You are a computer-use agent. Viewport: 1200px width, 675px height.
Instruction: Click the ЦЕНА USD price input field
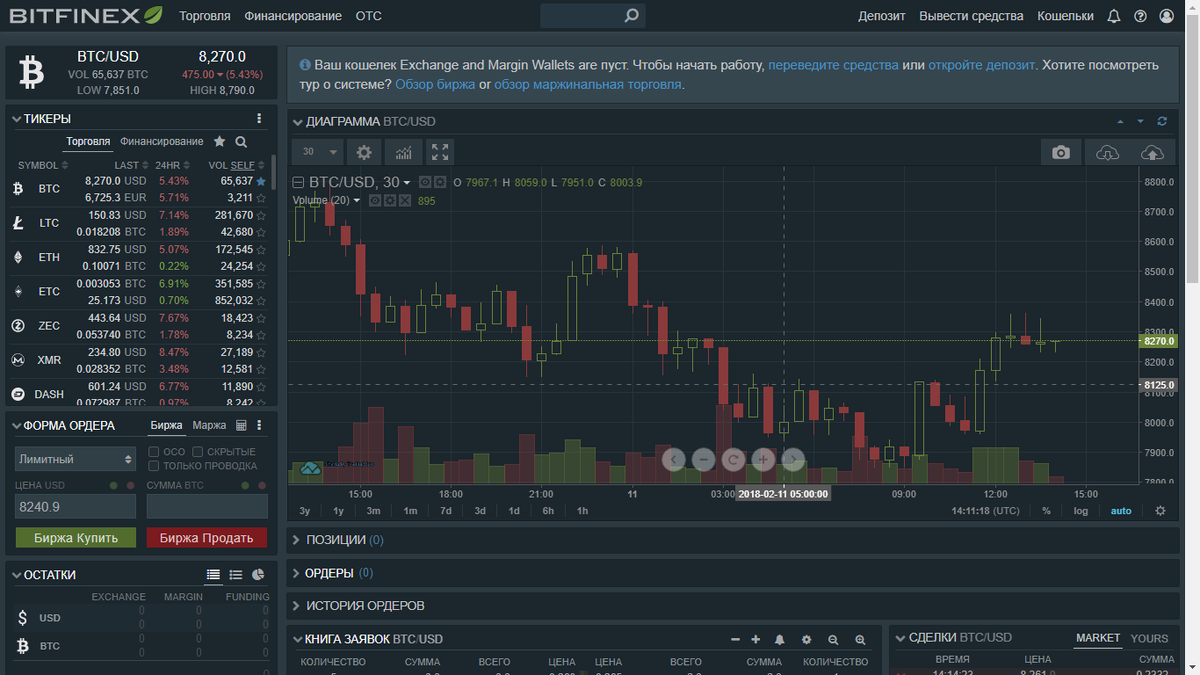[x=75, y=507]
